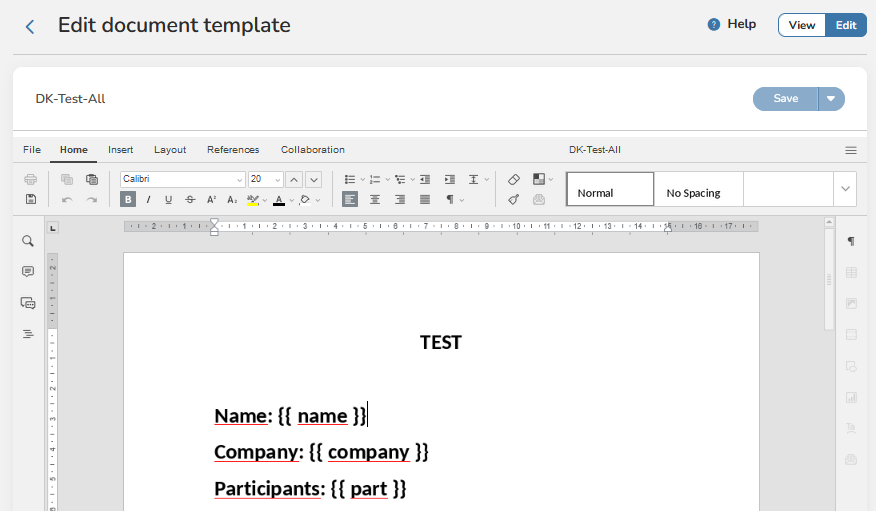Click the back arrow beside the page title
Screen dimensions: 876x511
30,27
